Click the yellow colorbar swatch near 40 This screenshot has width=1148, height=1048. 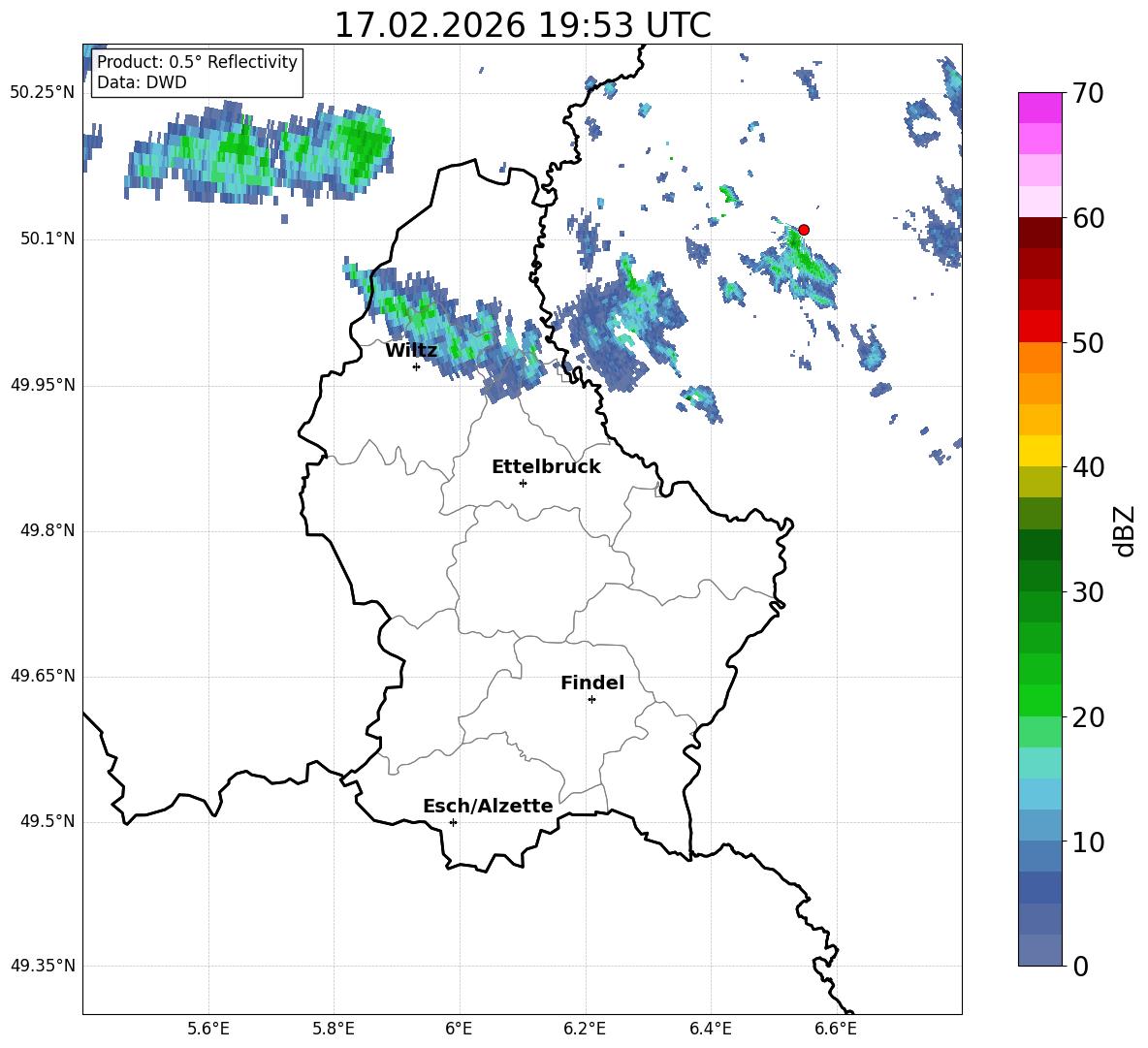coord(1040,451)
